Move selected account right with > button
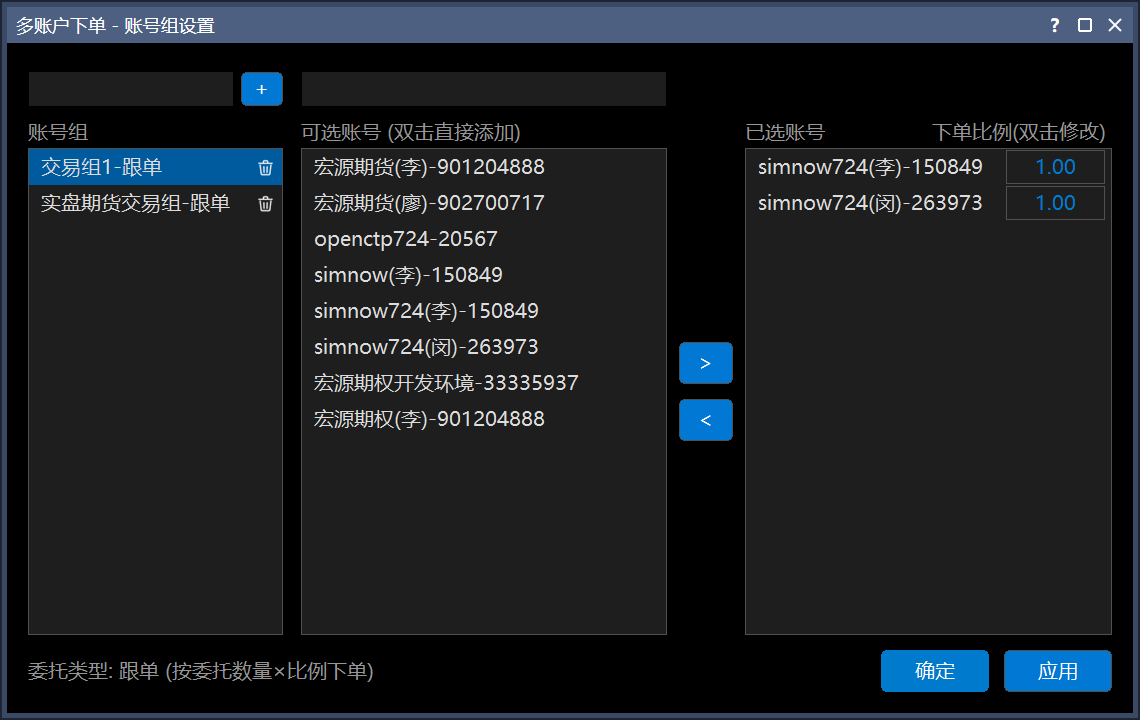Viewport: 1140px width, 720px height. (705, 363)
